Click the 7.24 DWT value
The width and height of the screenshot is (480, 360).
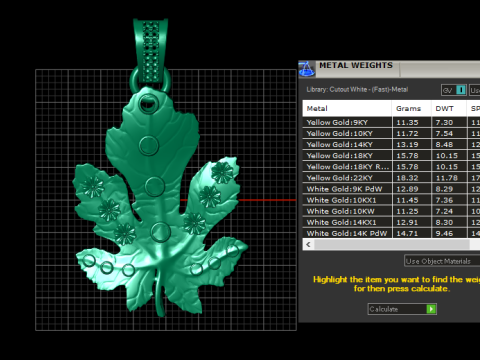click(x=444, y=211)
